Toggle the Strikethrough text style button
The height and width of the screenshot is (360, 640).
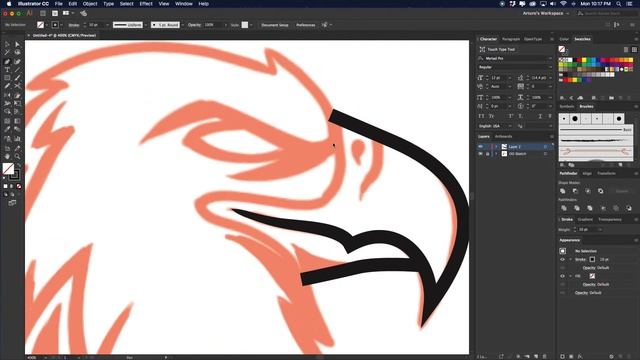550,116
